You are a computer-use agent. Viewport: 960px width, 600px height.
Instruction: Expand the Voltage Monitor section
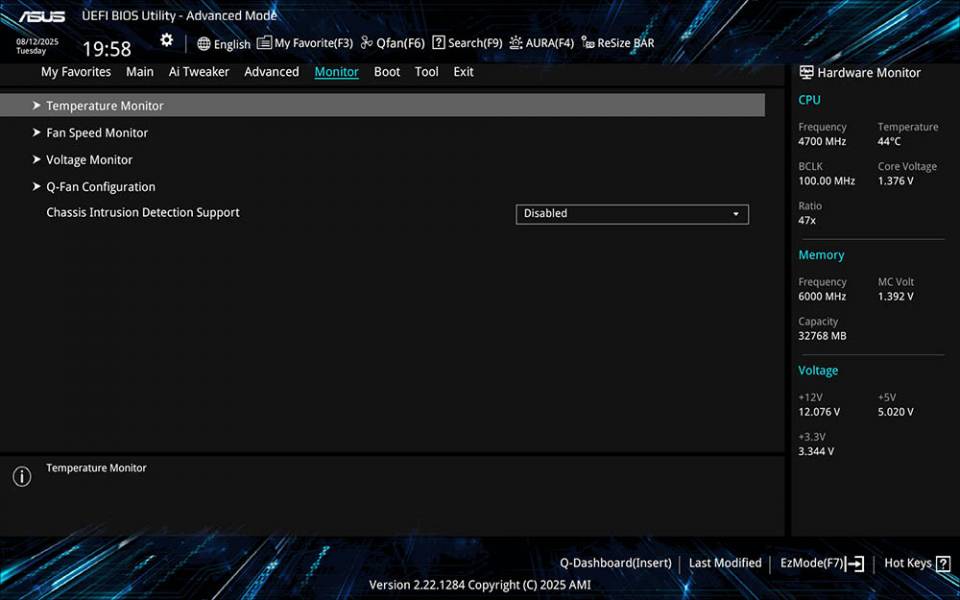89,159
